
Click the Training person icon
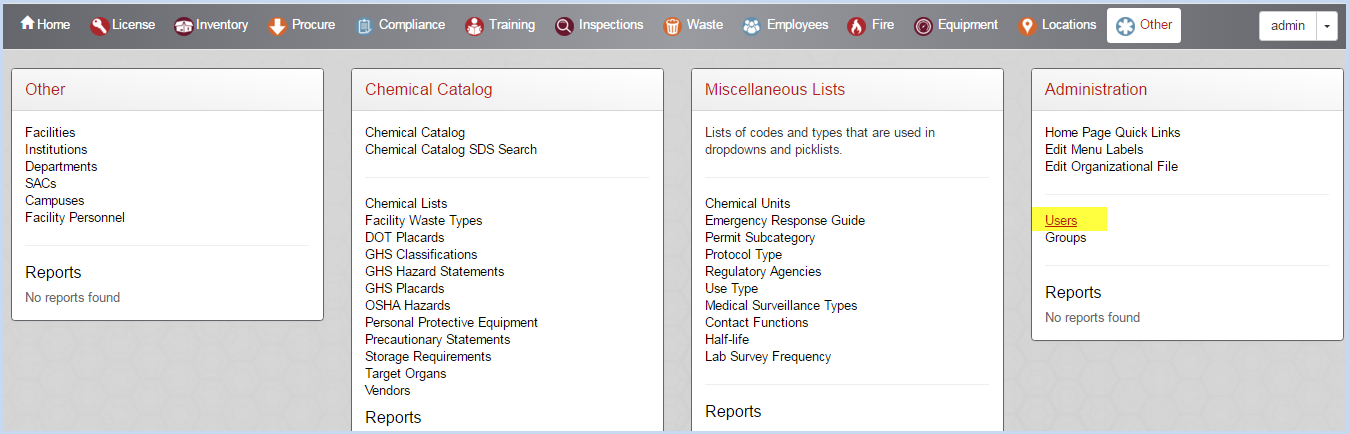click(x=474, y=26)
